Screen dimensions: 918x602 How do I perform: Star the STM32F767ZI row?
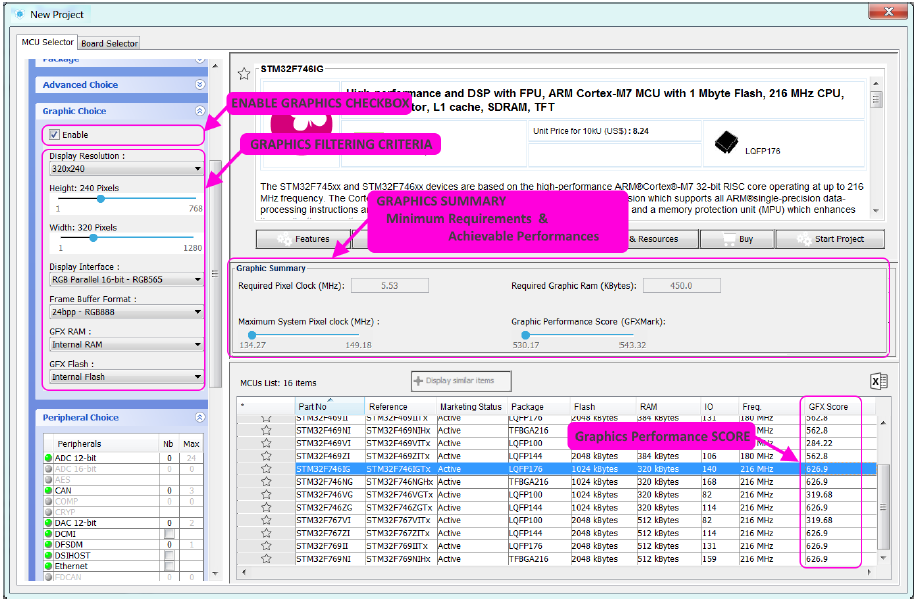[266, 533]
